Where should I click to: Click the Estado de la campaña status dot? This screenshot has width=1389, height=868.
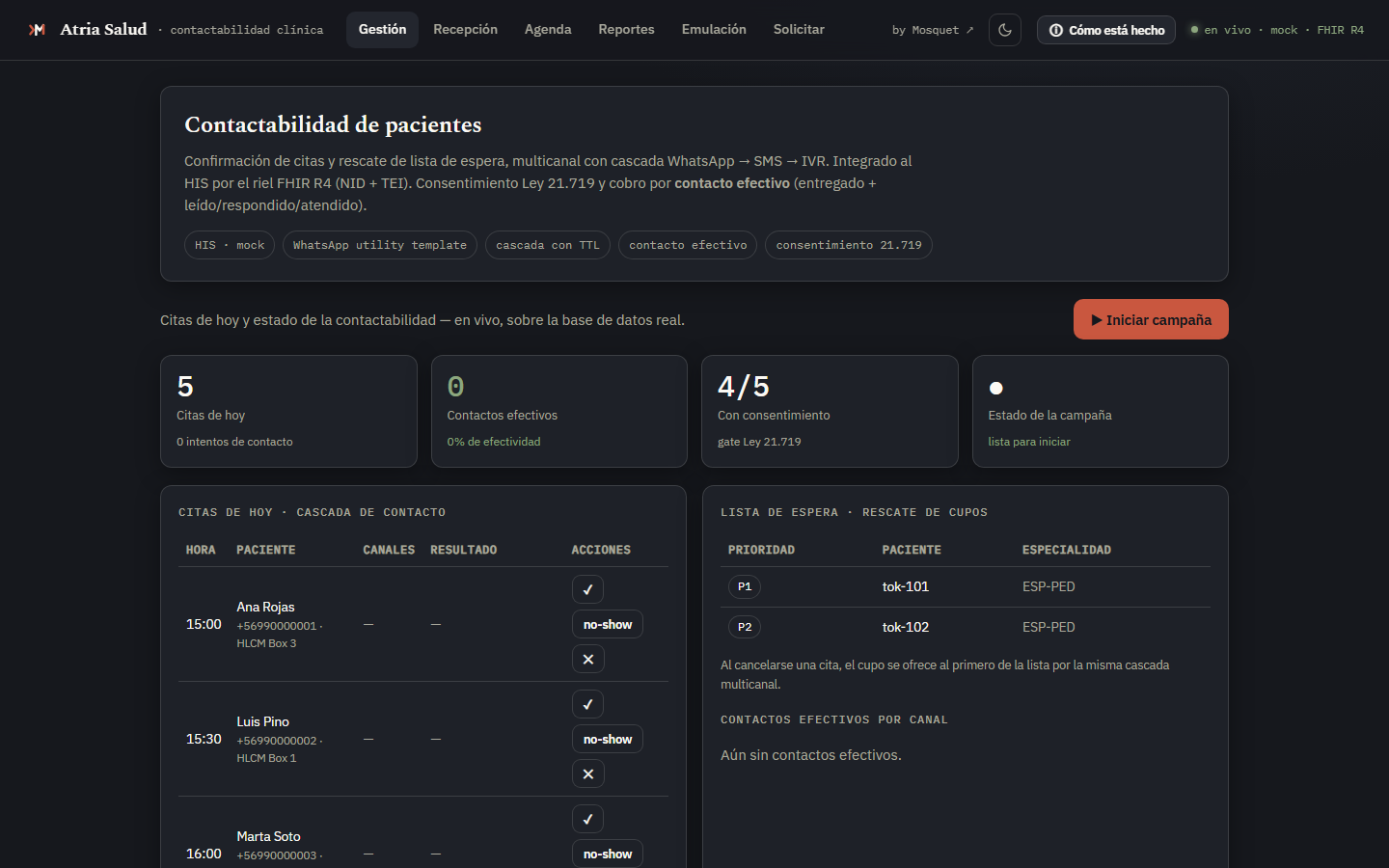996,388
